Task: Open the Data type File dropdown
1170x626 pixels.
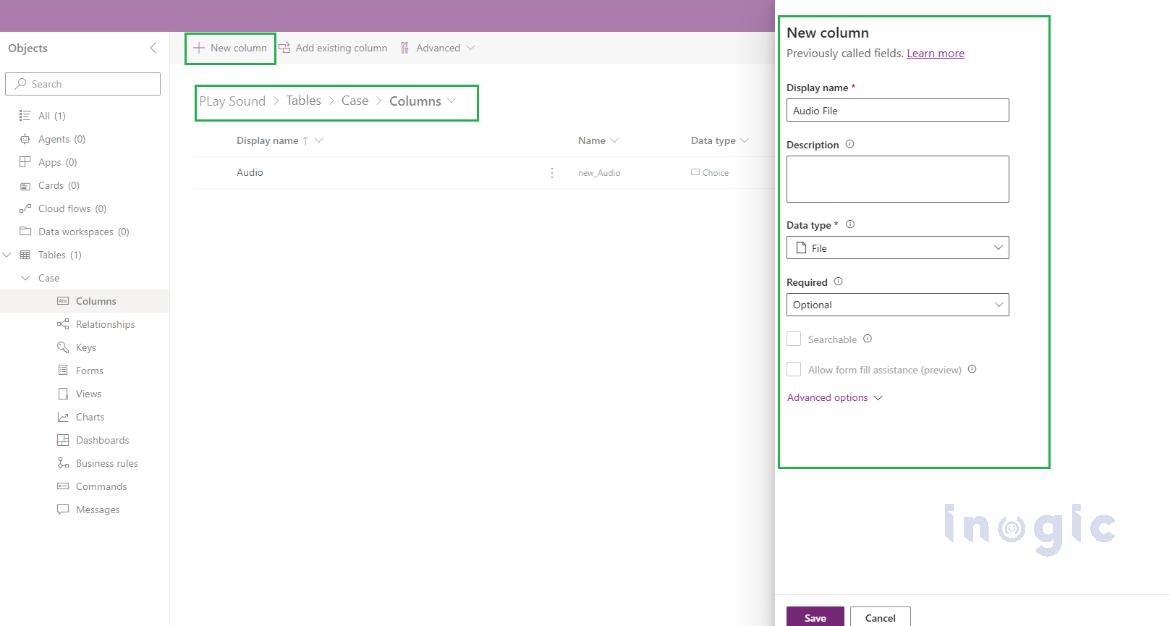Action: tap(897, 248)
